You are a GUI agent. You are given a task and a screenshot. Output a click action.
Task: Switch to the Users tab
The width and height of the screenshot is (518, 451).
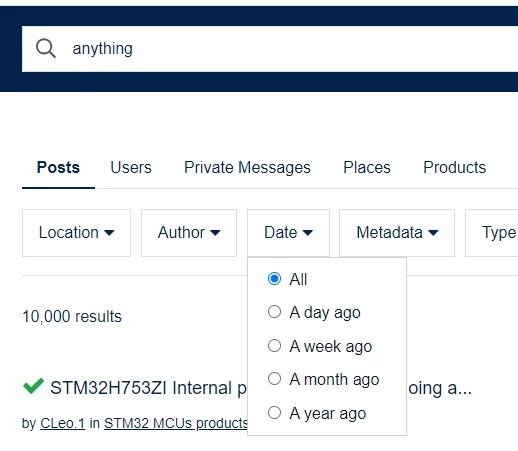click(131, 167)
